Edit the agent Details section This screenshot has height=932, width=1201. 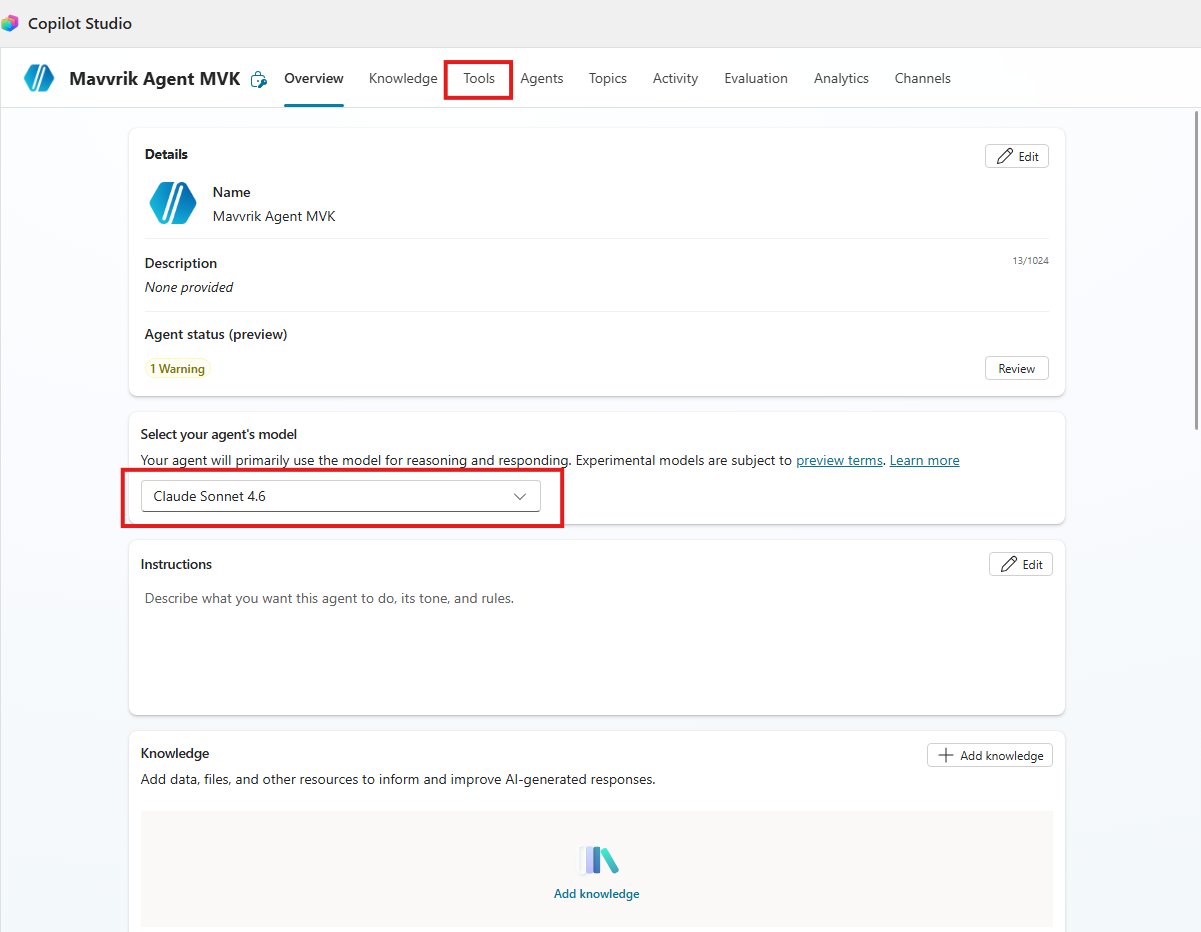click(x=1017, y=156)
